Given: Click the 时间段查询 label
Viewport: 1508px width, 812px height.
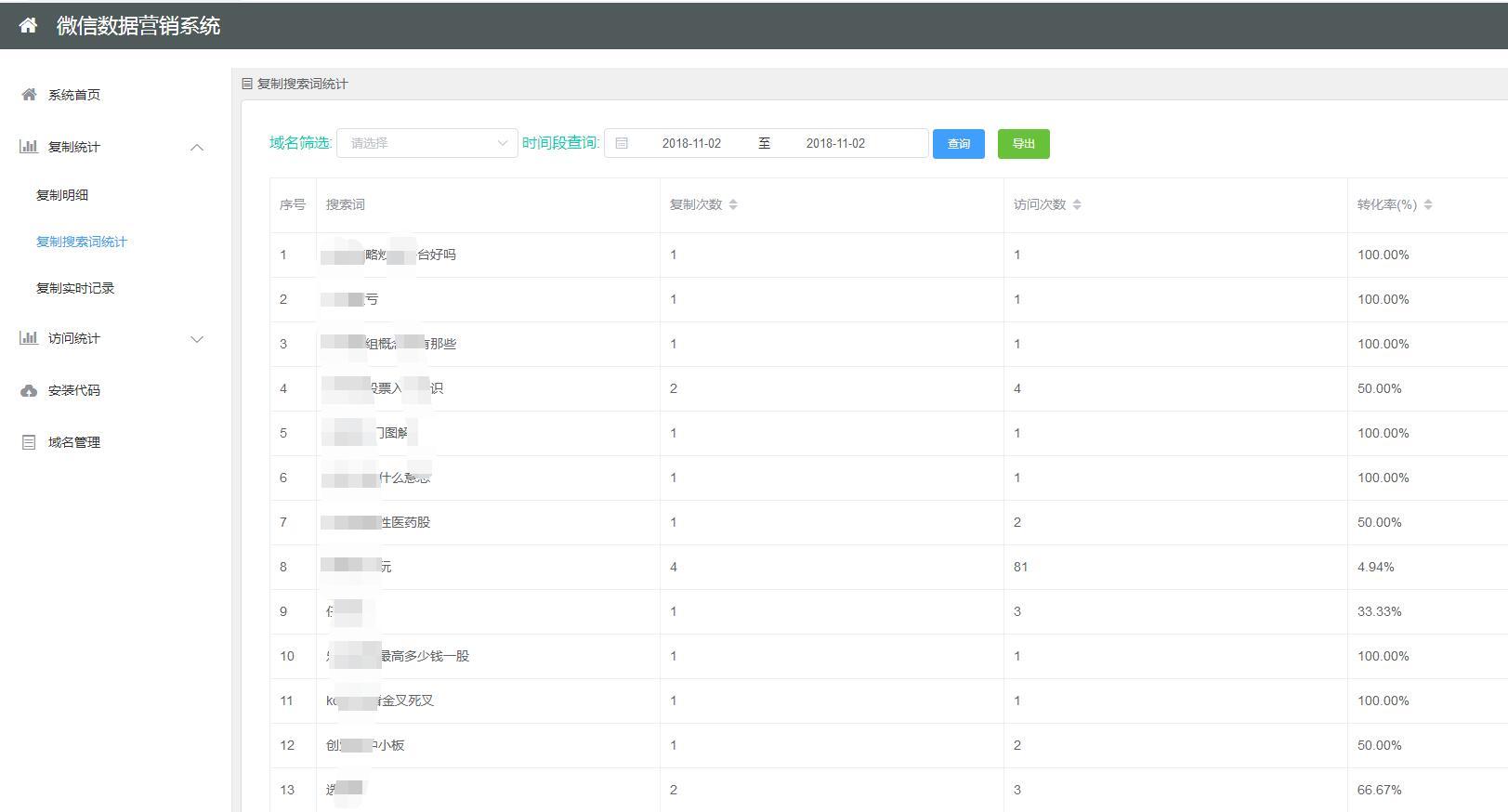Looking at the screenshot, I should (x=560, y=143).
